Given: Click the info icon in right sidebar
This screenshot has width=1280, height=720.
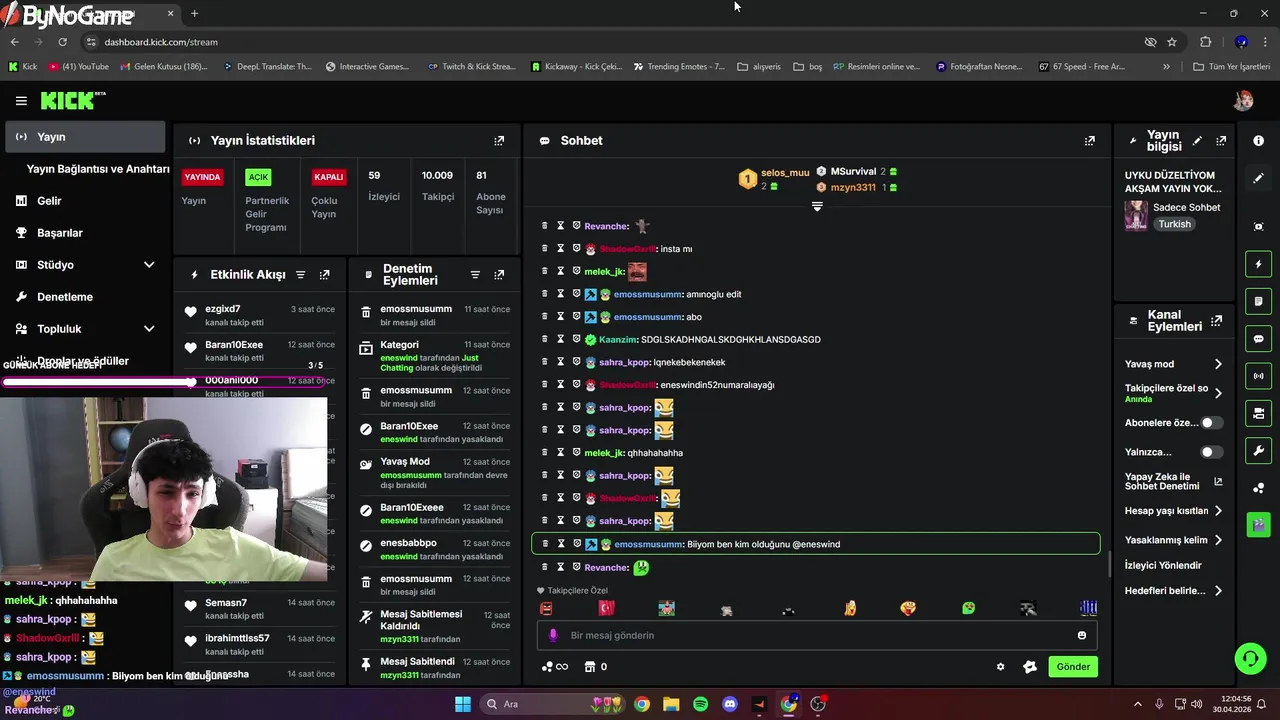Looking at the screenshot, I should pyautogui.click(x=1259, y=141).
